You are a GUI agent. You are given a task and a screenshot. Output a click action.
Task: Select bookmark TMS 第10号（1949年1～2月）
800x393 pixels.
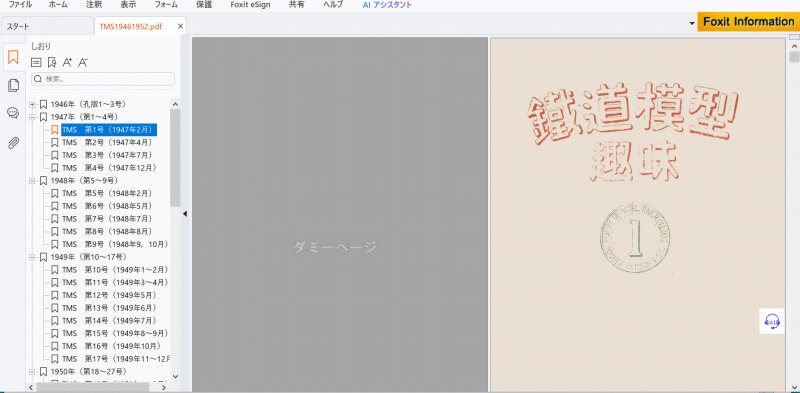pos(115,270)
